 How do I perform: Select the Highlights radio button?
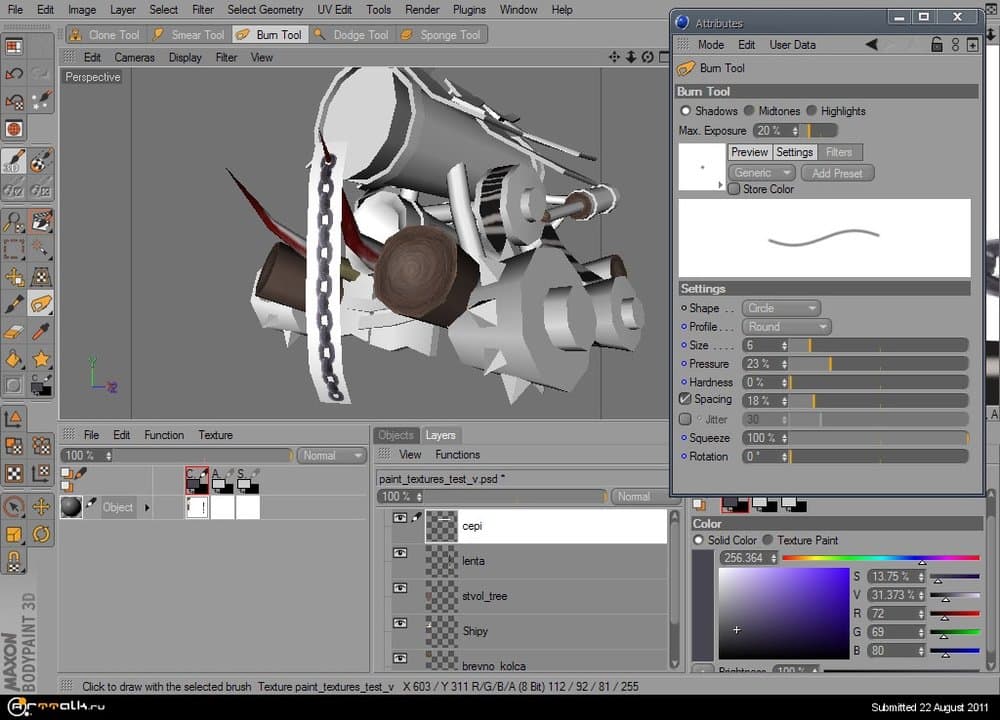[x=811, y=111]
